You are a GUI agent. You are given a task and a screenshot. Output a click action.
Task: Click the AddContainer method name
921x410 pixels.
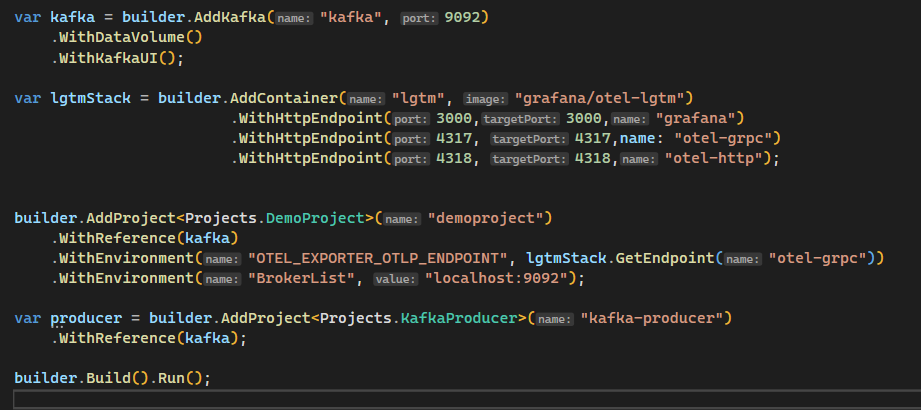tap(284, 98)
